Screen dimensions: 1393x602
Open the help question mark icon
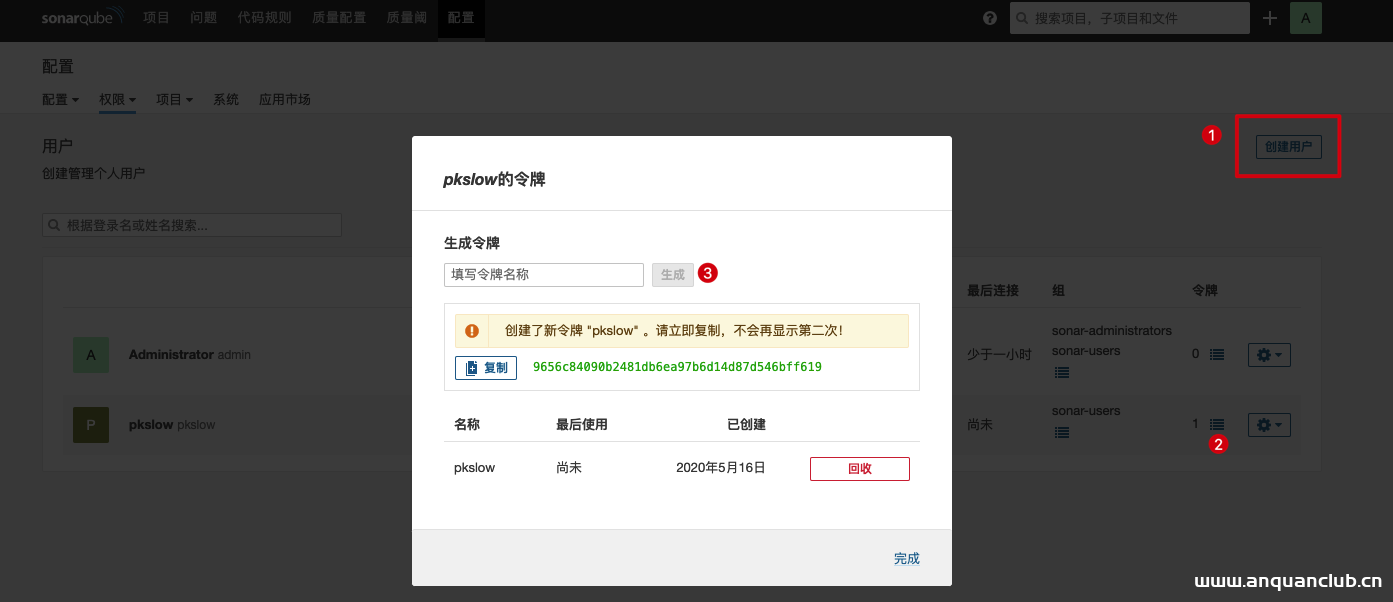coord(989,17)
